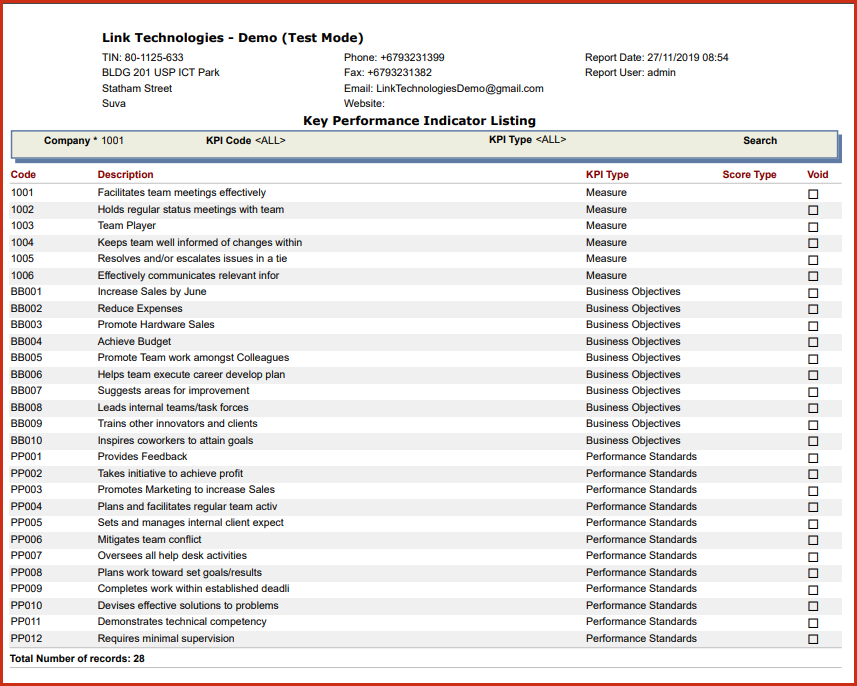Click Business Objectives in row BB006
Image resolution: width=857 pixels, height=686 pixels.
633,374
